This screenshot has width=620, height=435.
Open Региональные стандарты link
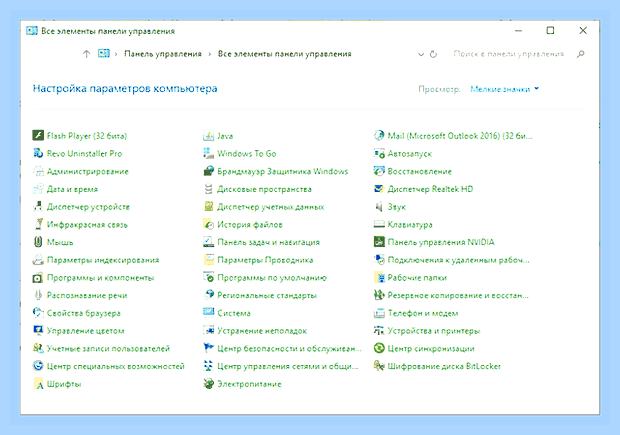267,295
